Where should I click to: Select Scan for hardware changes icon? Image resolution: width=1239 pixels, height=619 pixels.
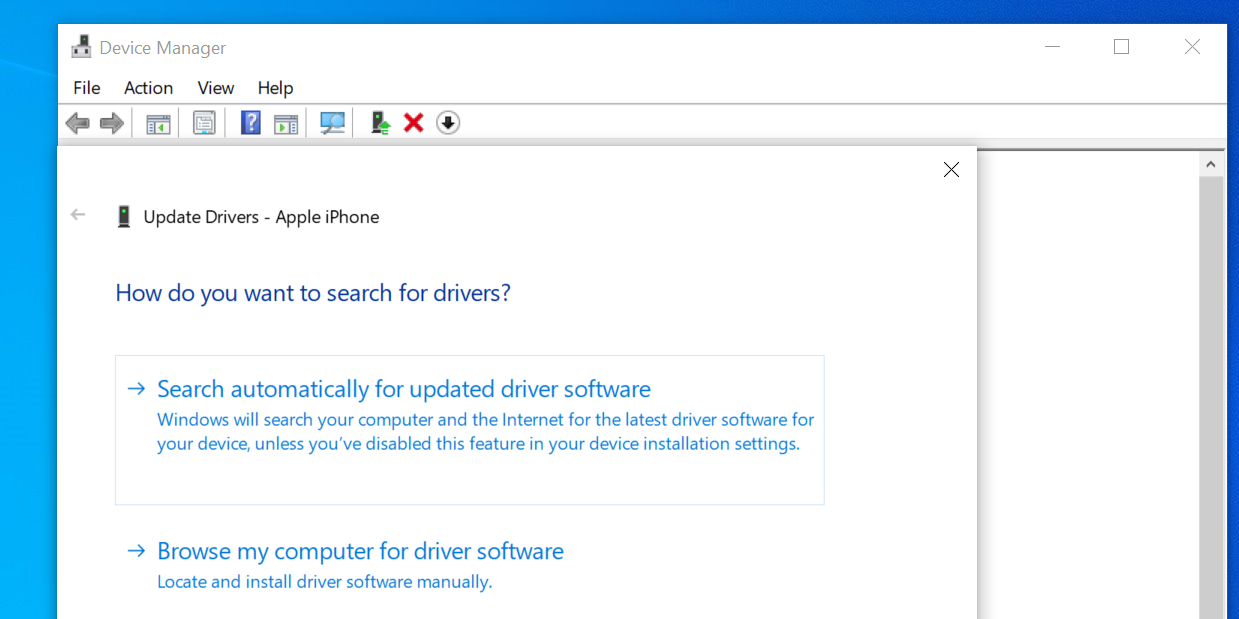[x=331, y=122]
